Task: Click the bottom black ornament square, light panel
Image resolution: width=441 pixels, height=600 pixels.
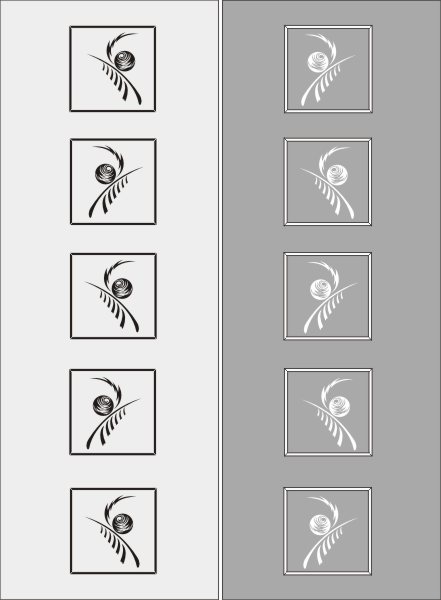Action: (x=113, y=531)
